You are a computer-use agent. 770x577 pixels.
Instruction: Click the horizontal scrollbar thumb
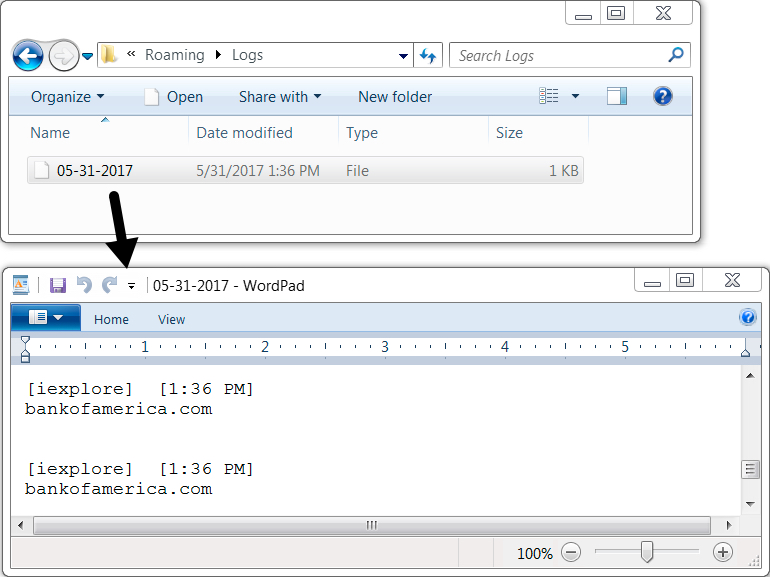372,525
